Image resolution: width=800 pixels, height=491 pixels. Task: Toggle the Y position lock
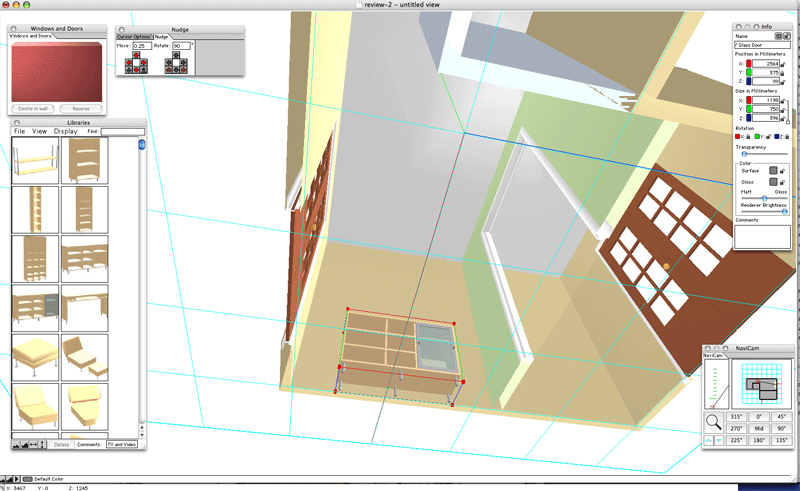[x=783, y=72]
